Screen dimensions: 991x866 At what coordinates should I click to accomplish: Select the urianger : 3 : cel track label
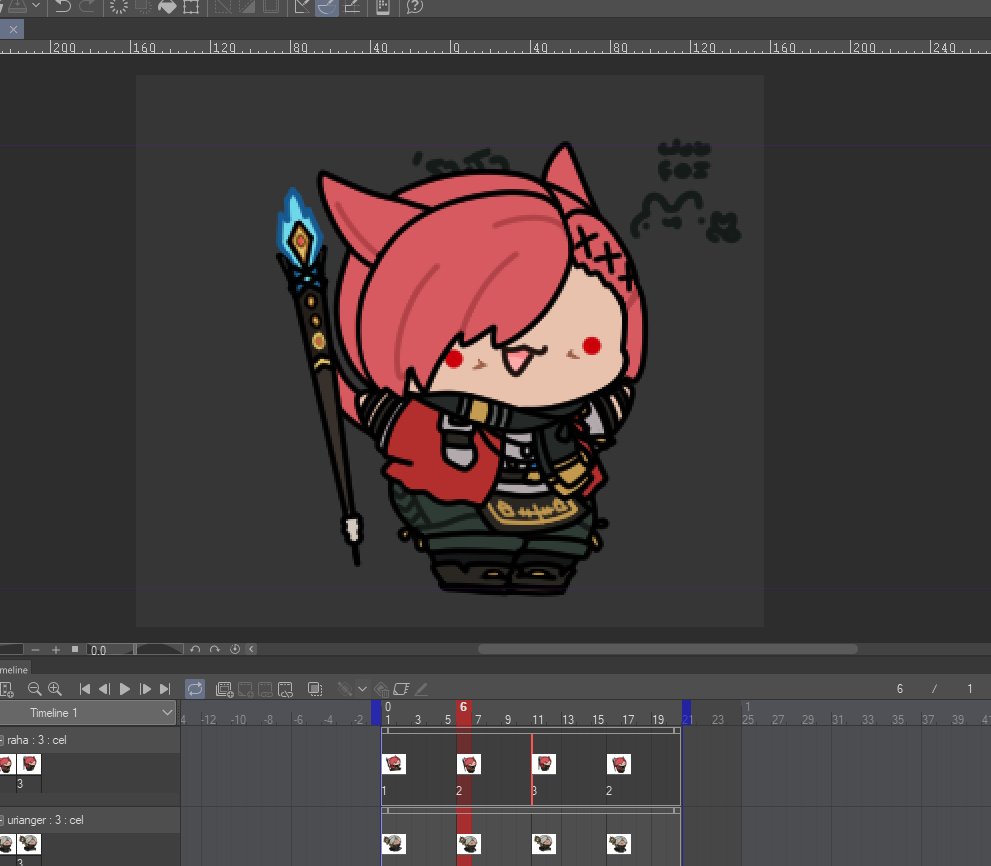(46, 820)
